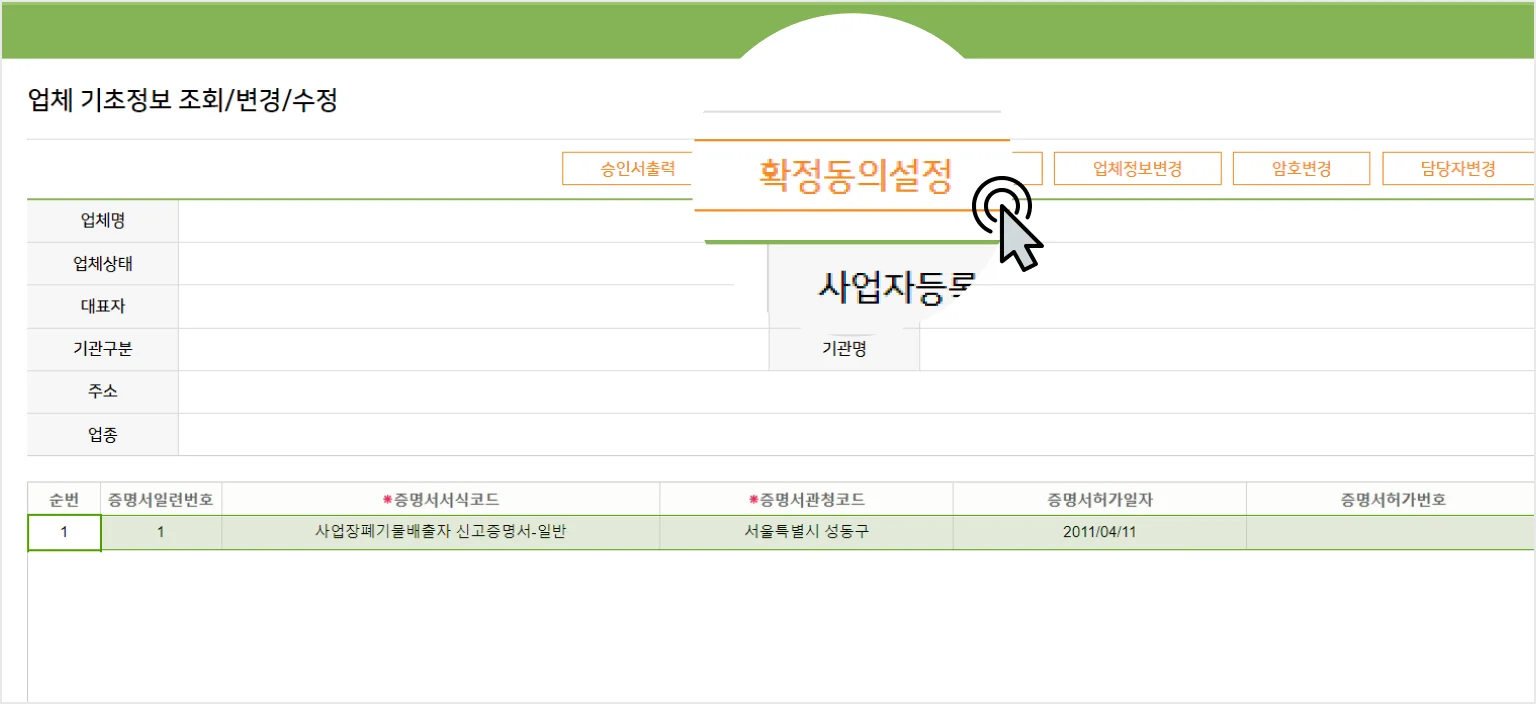Click the 순번 column header

(64, 498)
